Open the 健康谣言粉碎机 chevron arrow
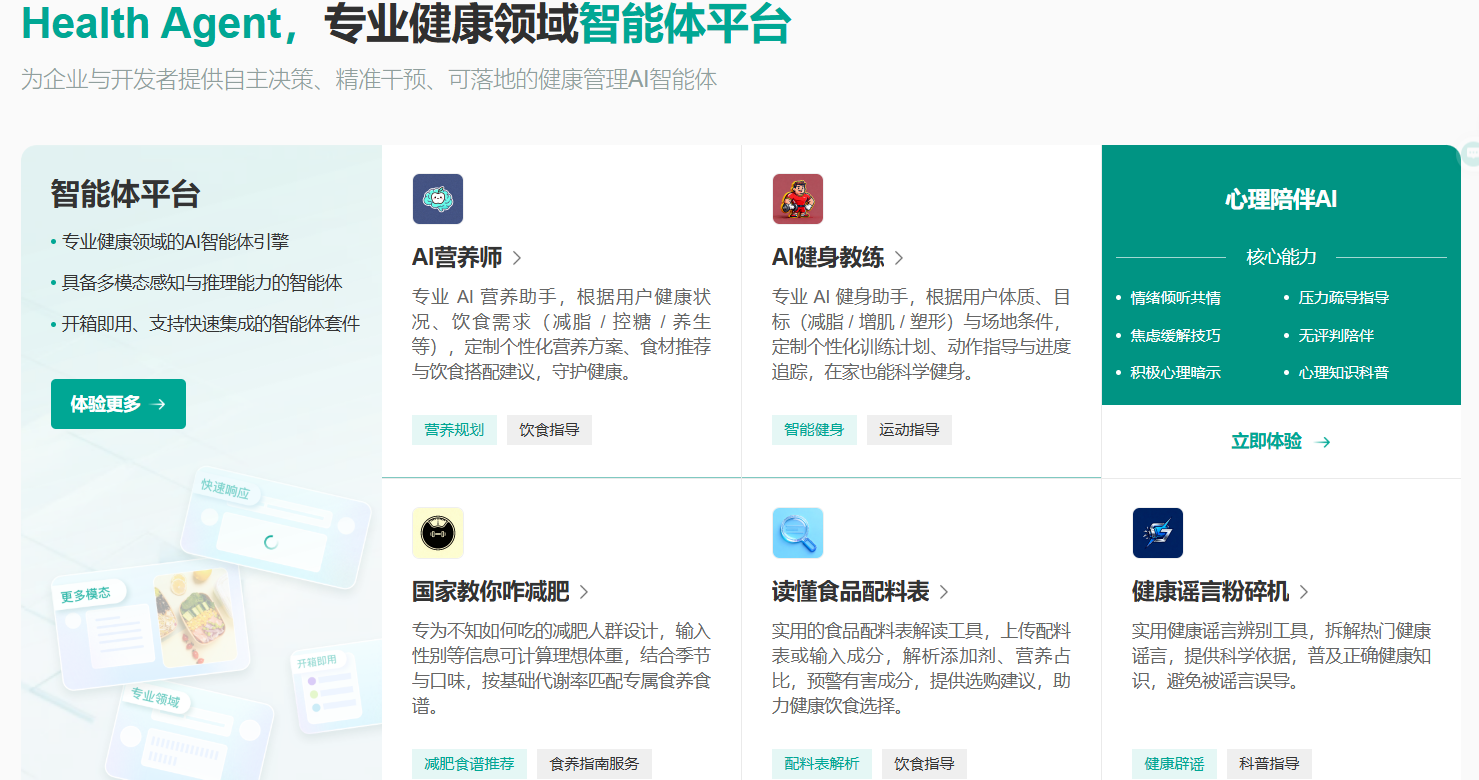 (1304, 592)
